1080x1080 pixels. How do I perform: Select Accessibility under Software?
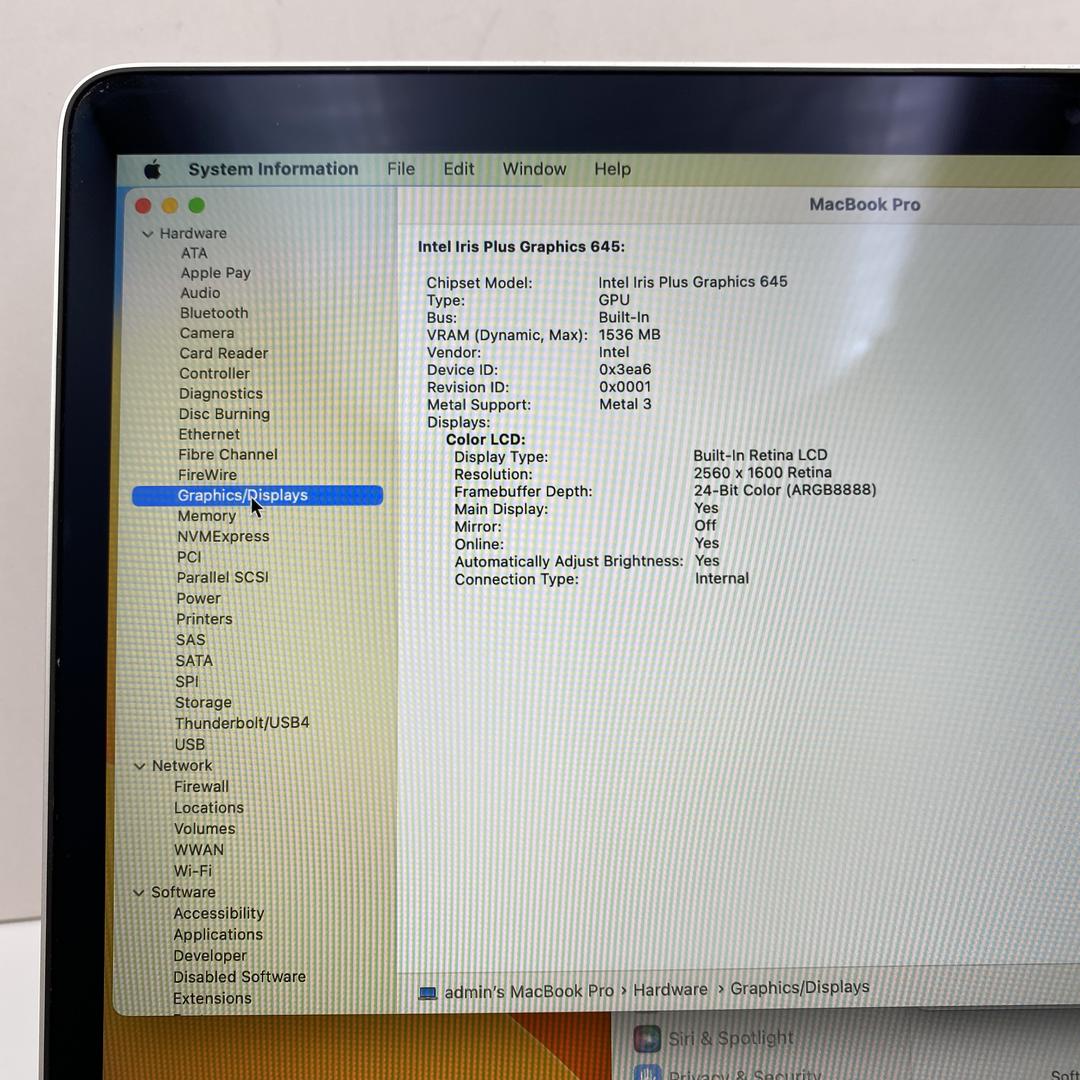[x=219, y=913]
